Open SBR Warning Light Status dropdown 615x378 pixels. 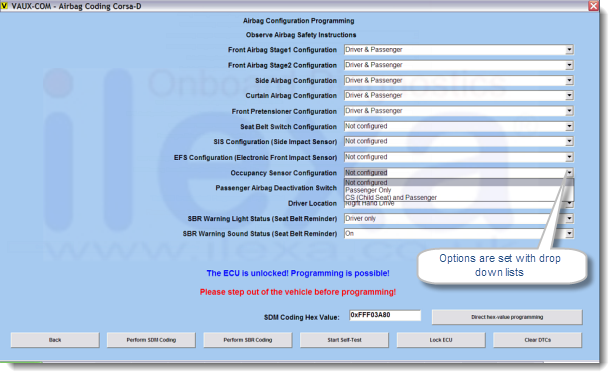click(x=569, y=218)
